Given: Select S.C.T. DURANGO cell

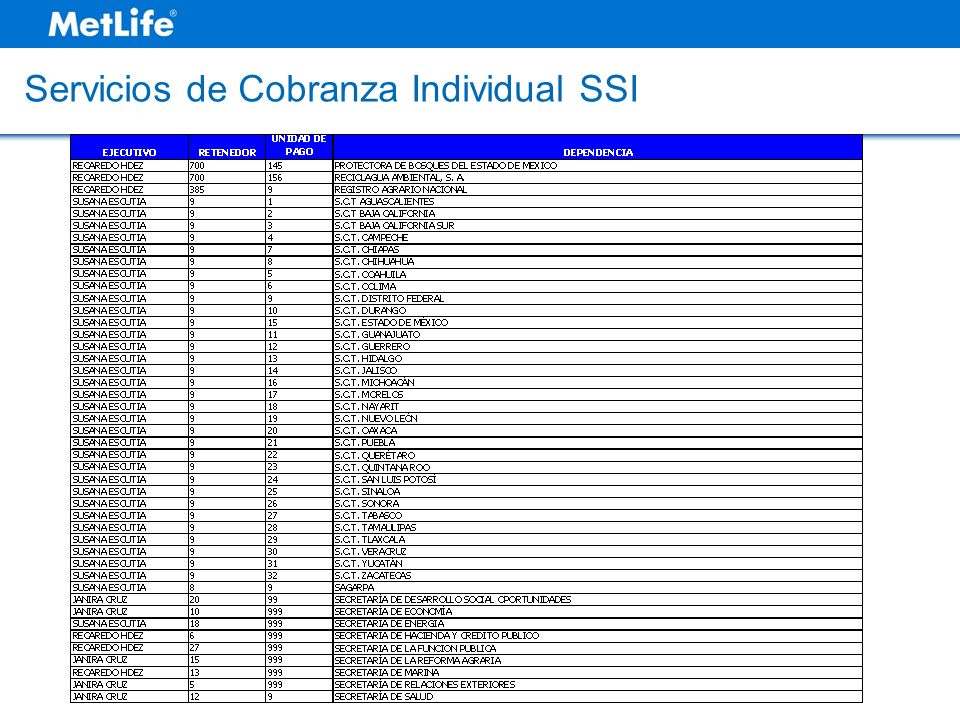Looking at the screenshot, I should pos(598,310).
